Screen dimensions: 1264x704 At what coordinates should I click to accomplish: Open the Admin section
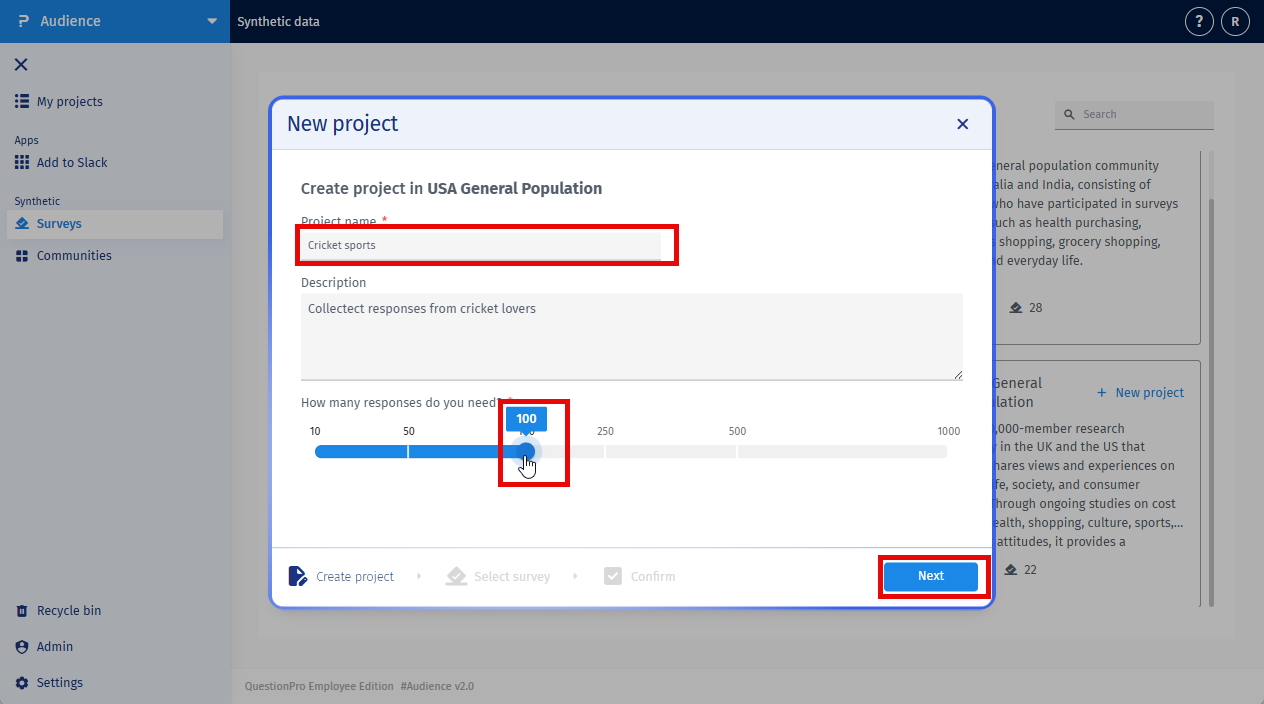(x=53, y=646)
